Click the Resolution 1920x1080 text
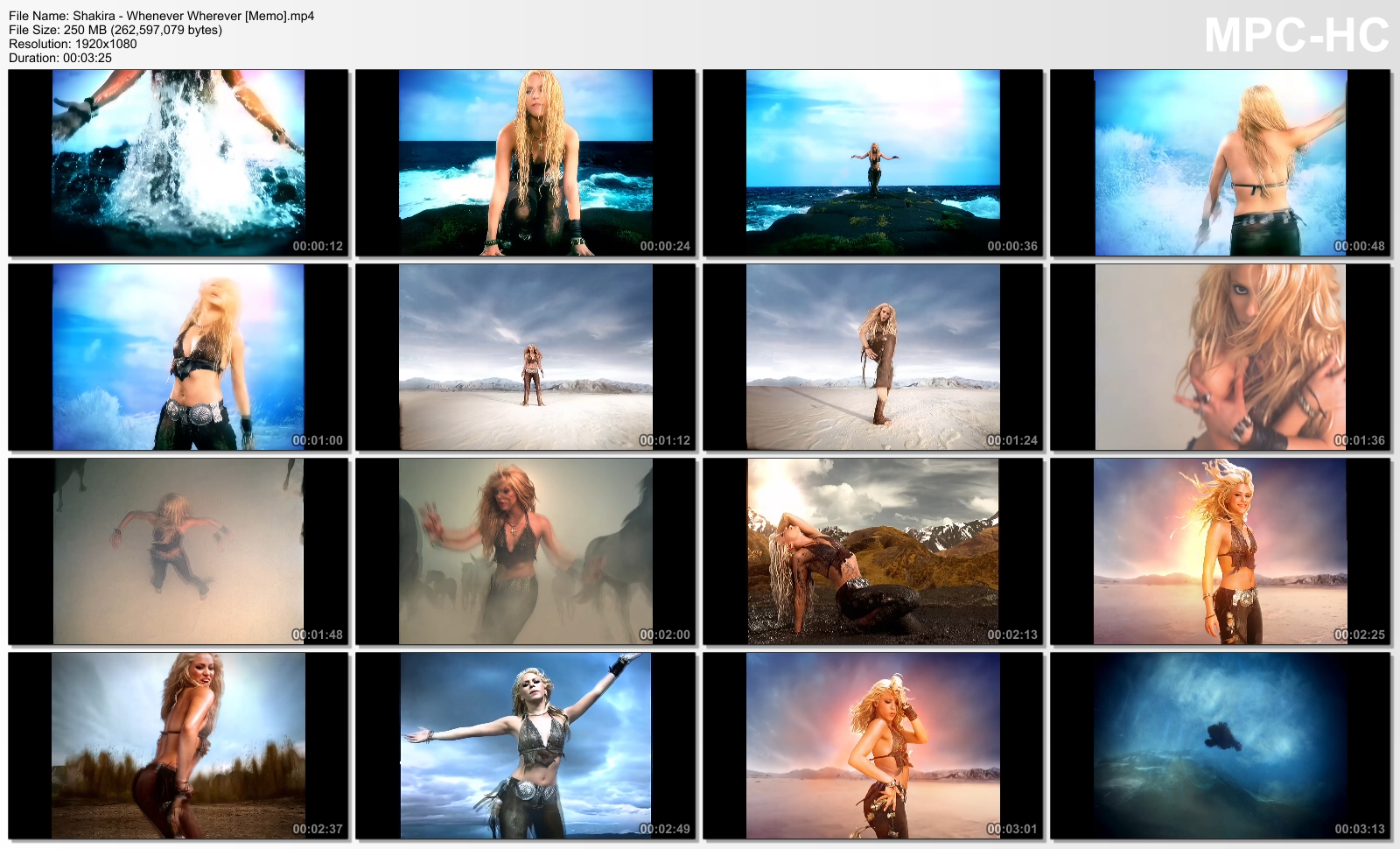The height and width of the screenshot is (849, 1400). pos(73,44)
